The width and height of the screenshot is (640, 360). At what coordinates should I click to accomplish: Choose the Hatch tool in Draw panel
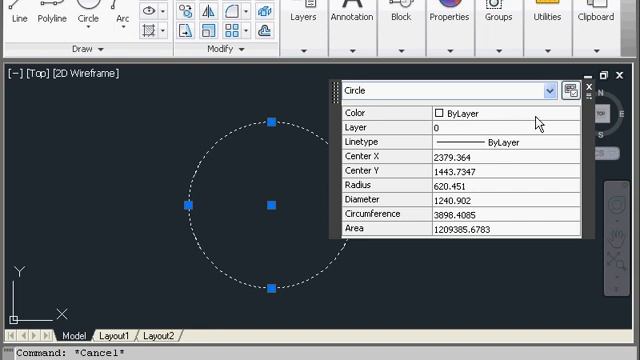pyautogui.click(x=149, y=30)
